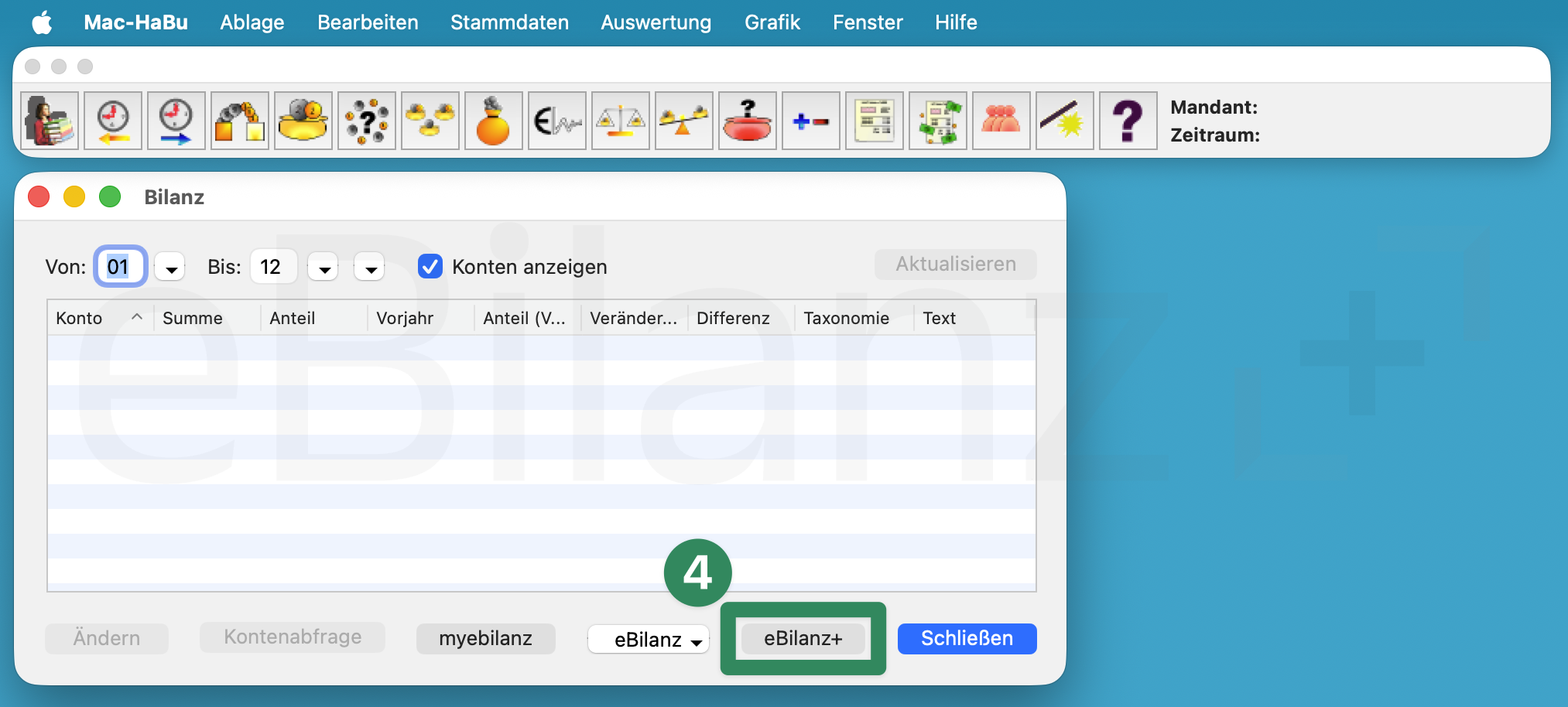
Task: Close the Bilanz window with red button
Action: click(x=39, y=196)
